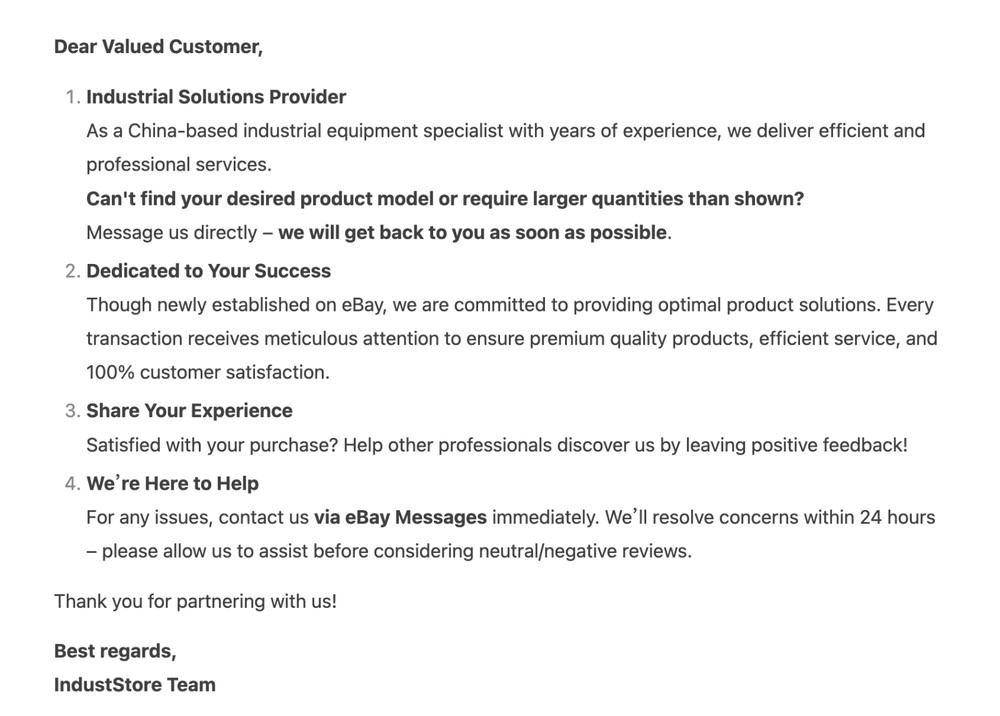Click the "Message us directly" text
The height and width of the screenshot is (716, 1000).
[171, 232]
